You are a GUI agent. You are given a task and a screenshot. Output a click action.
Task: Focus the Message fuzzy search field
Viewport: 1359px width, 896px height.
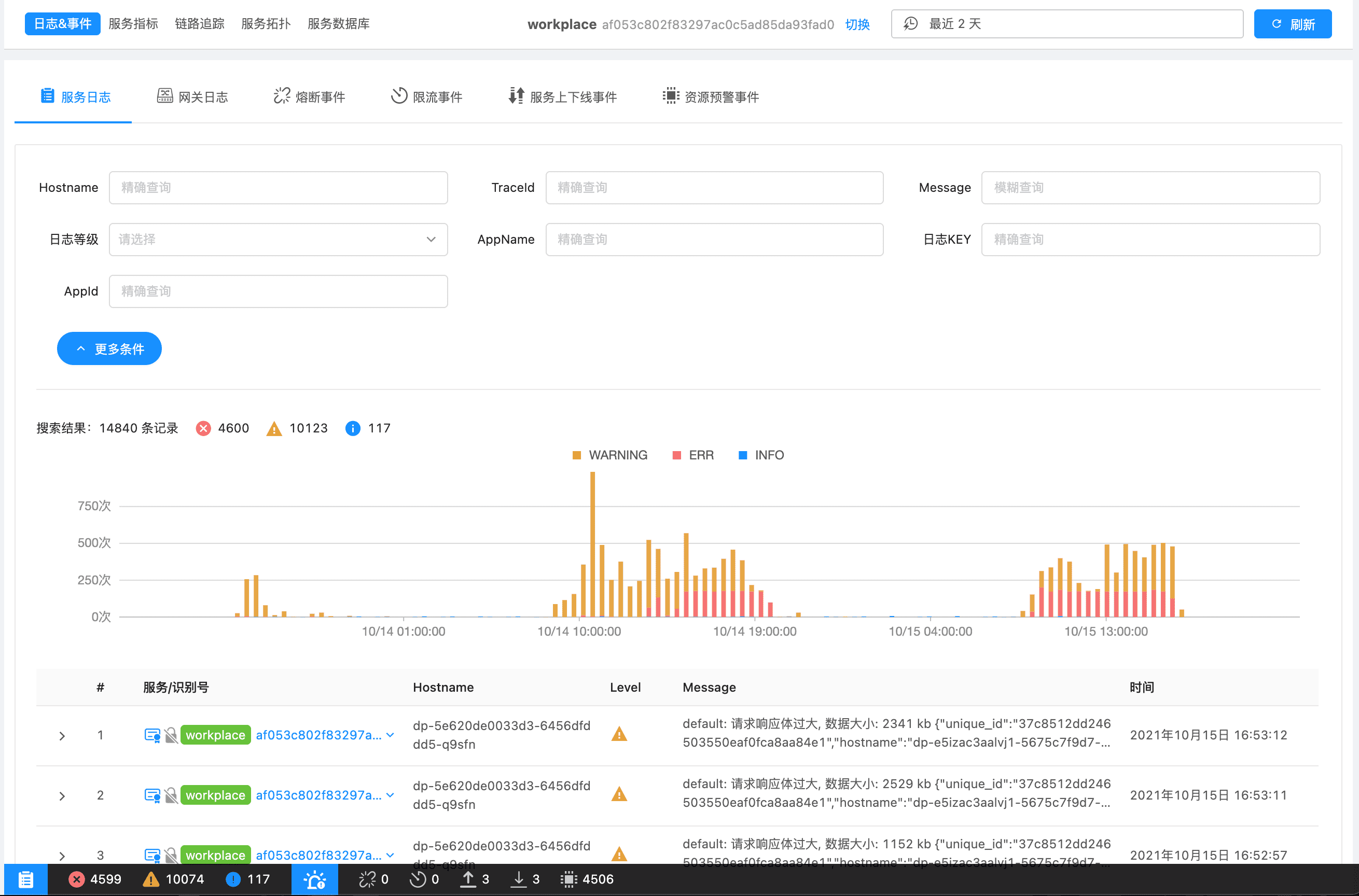pyautogui.click(x=1150, y=187)
